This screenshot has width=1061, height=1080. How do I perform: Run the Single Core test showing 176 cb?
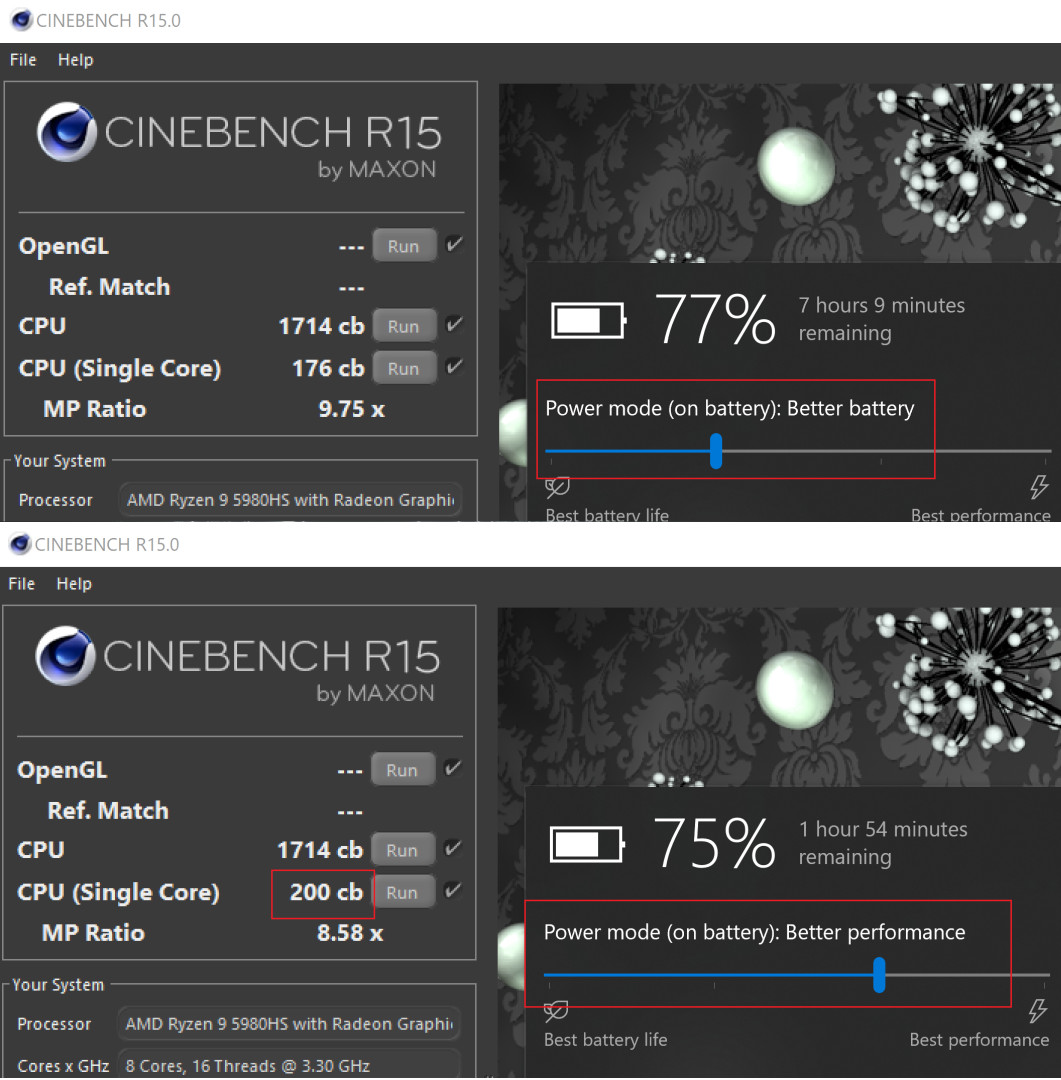pos(404,368)
